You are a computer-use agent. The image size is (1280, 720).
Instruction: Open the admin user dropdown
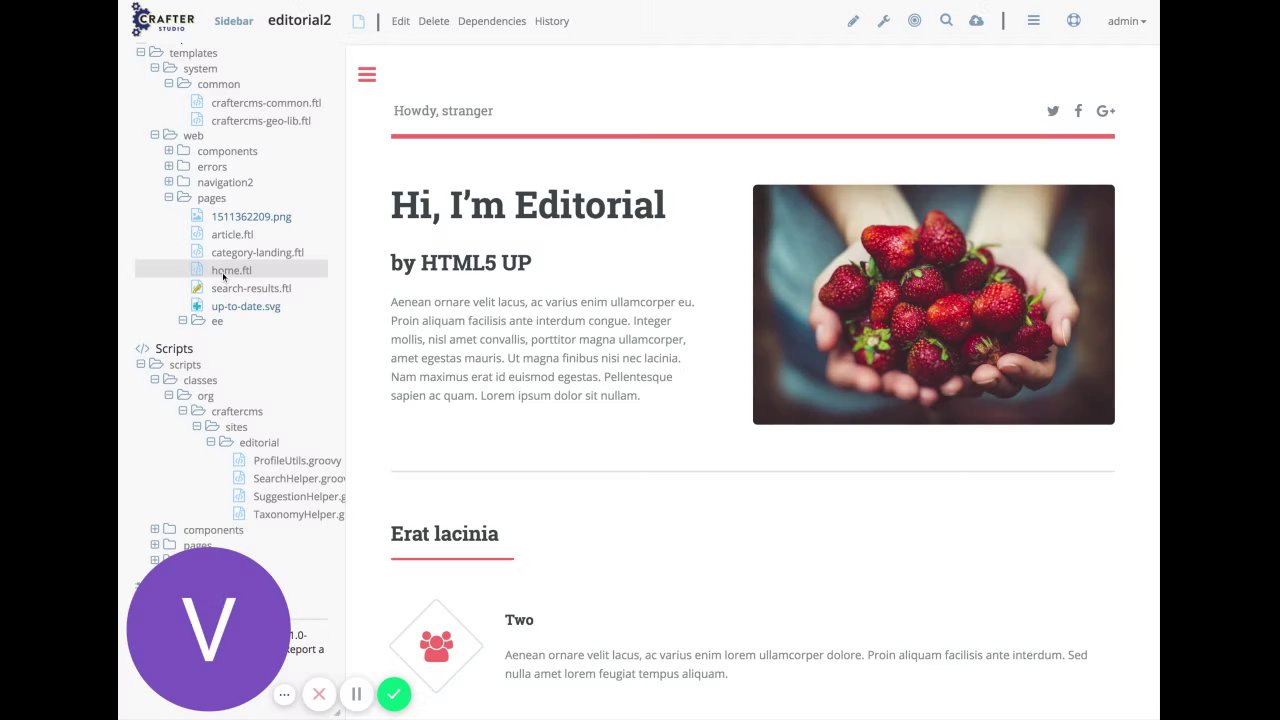coord(1127,21)
